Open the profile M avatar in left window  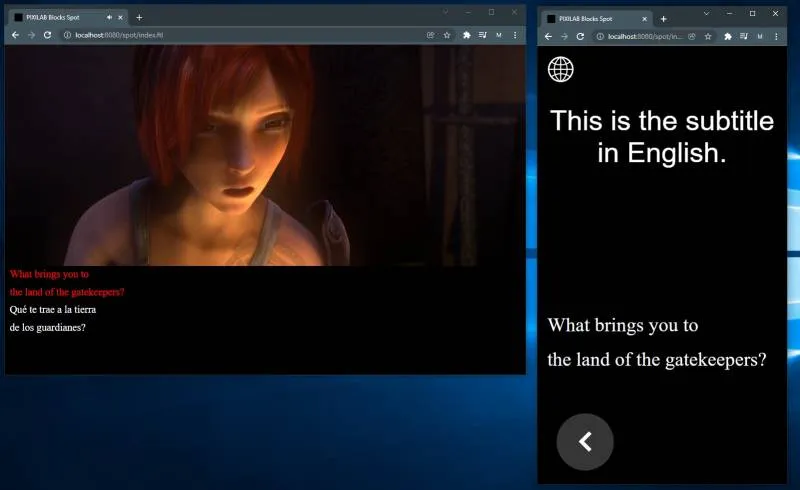click(499, 35)
